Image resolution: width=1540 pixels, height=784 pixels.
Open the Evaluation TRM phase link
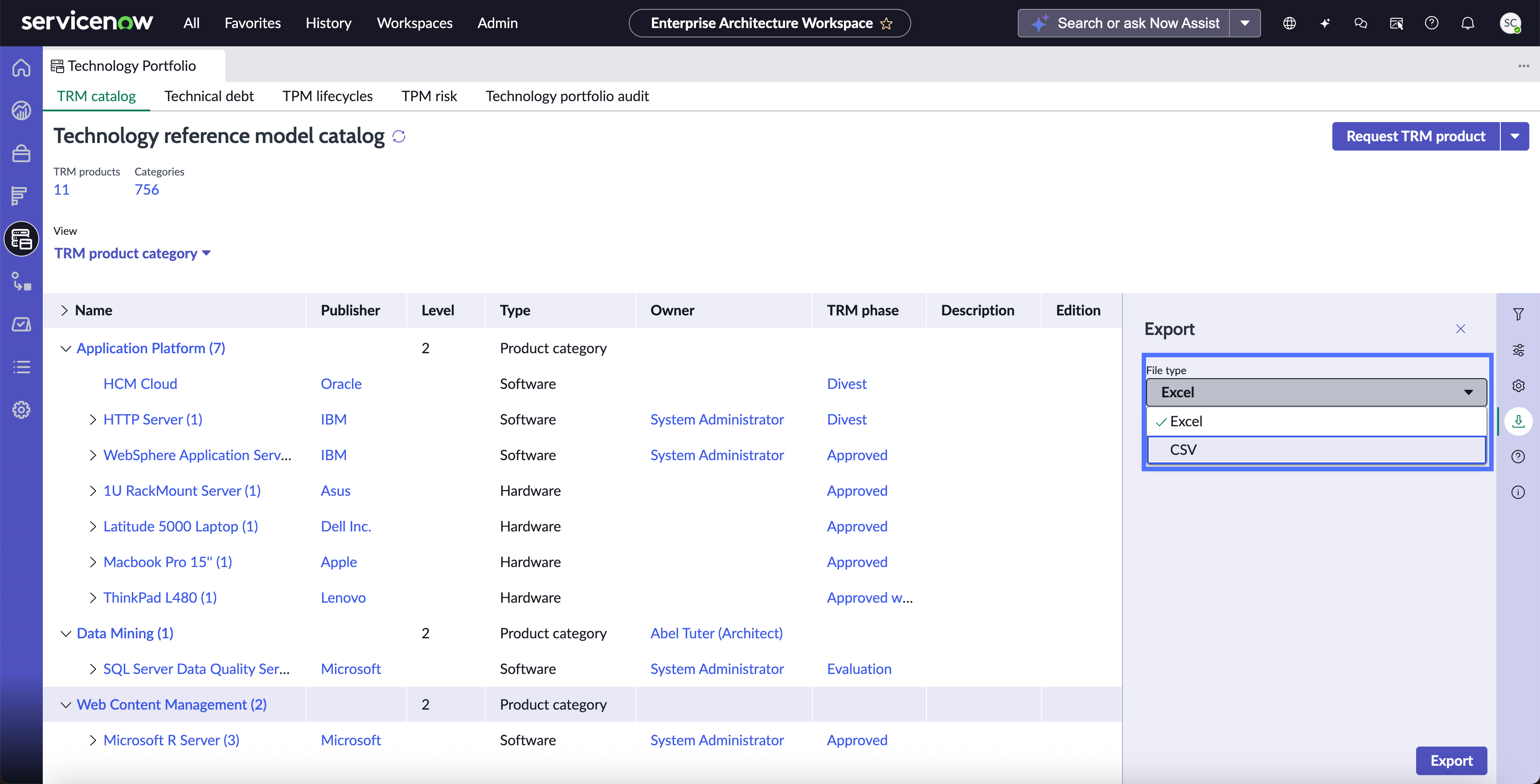pyautogui.click(x=859, y=669)
